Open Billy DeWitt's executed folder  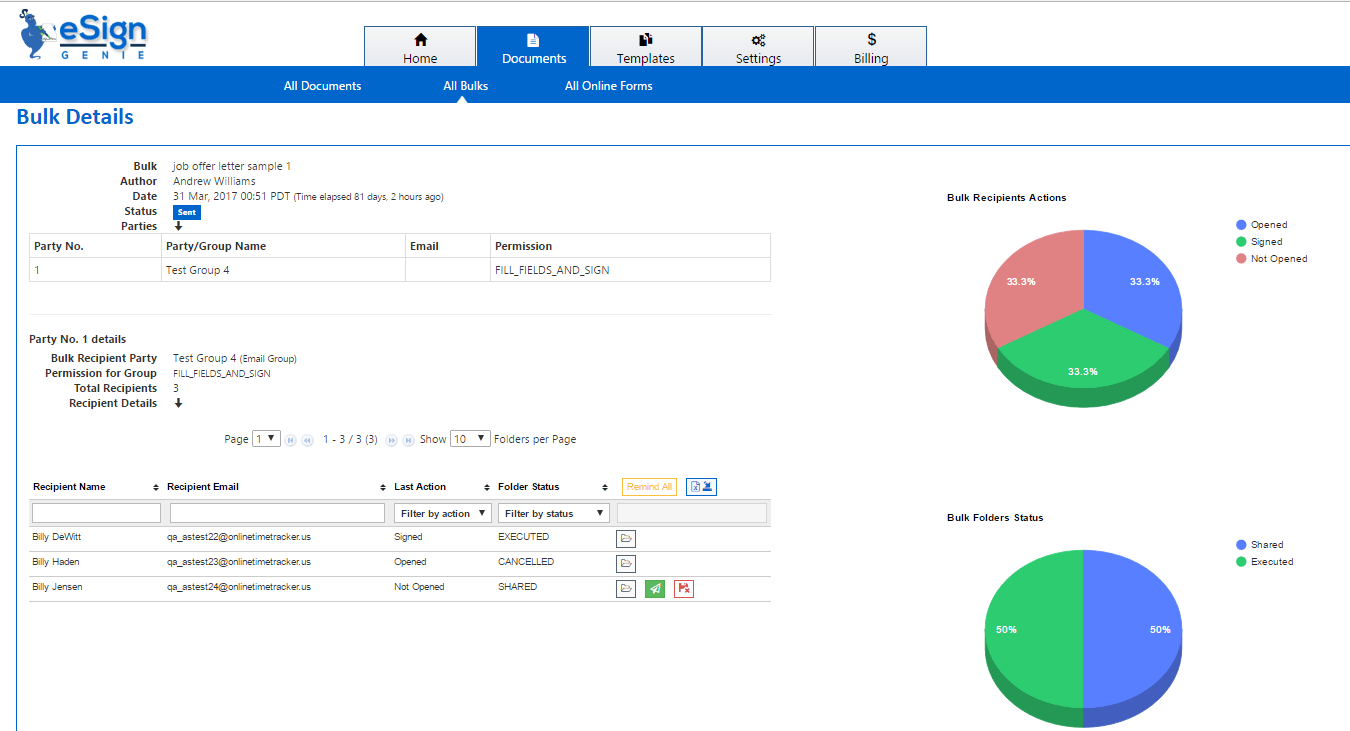(x=625, y=538)
